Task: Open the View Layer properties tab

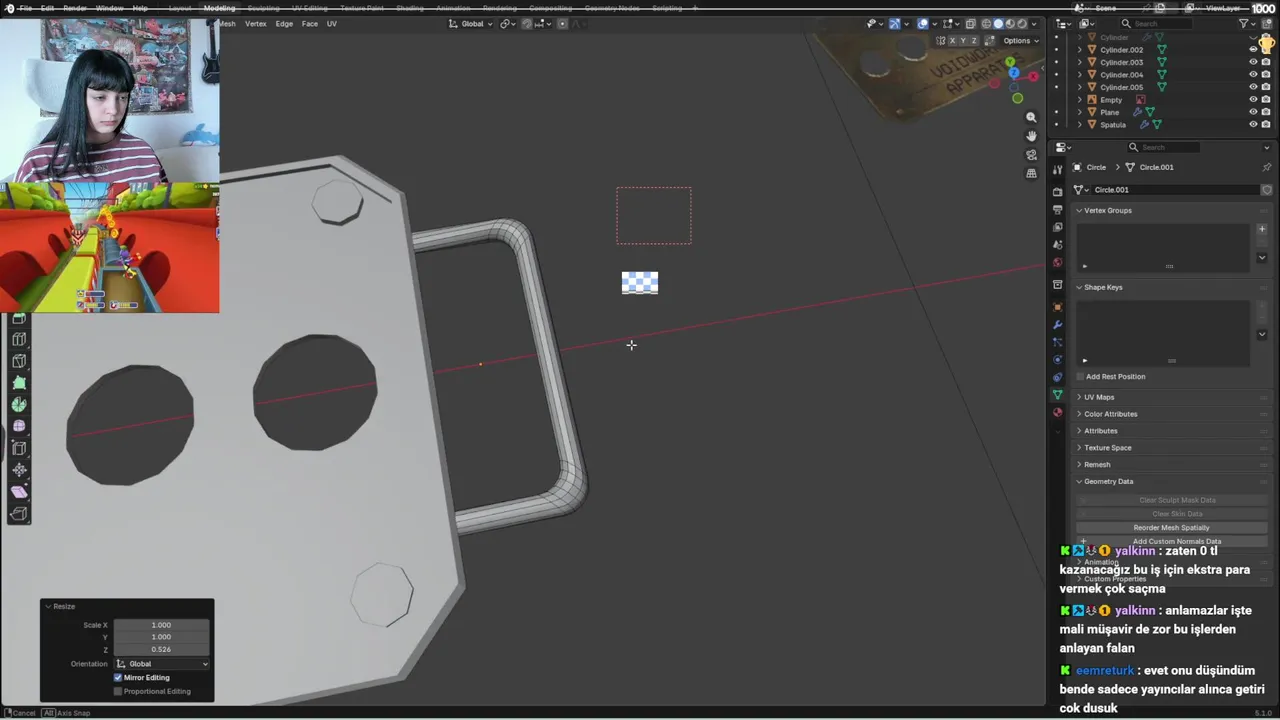Action: (x=1057, y=227)
